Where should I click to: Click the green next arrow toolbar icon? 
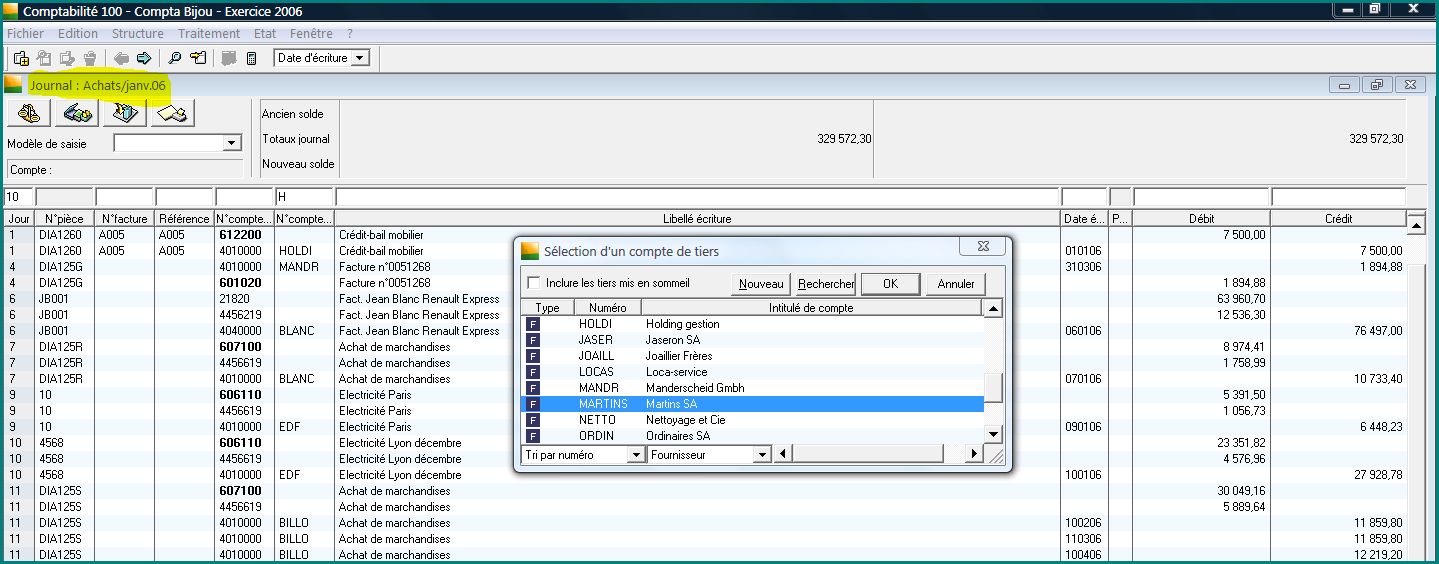[143, 58]
